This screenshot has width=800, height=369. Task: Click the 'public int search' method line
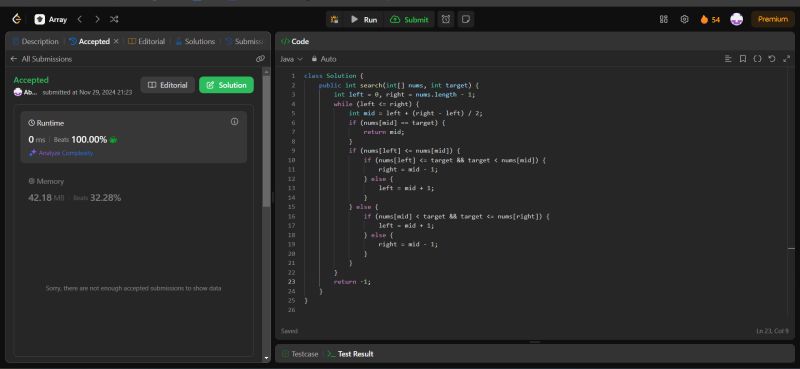click(399, 85)
